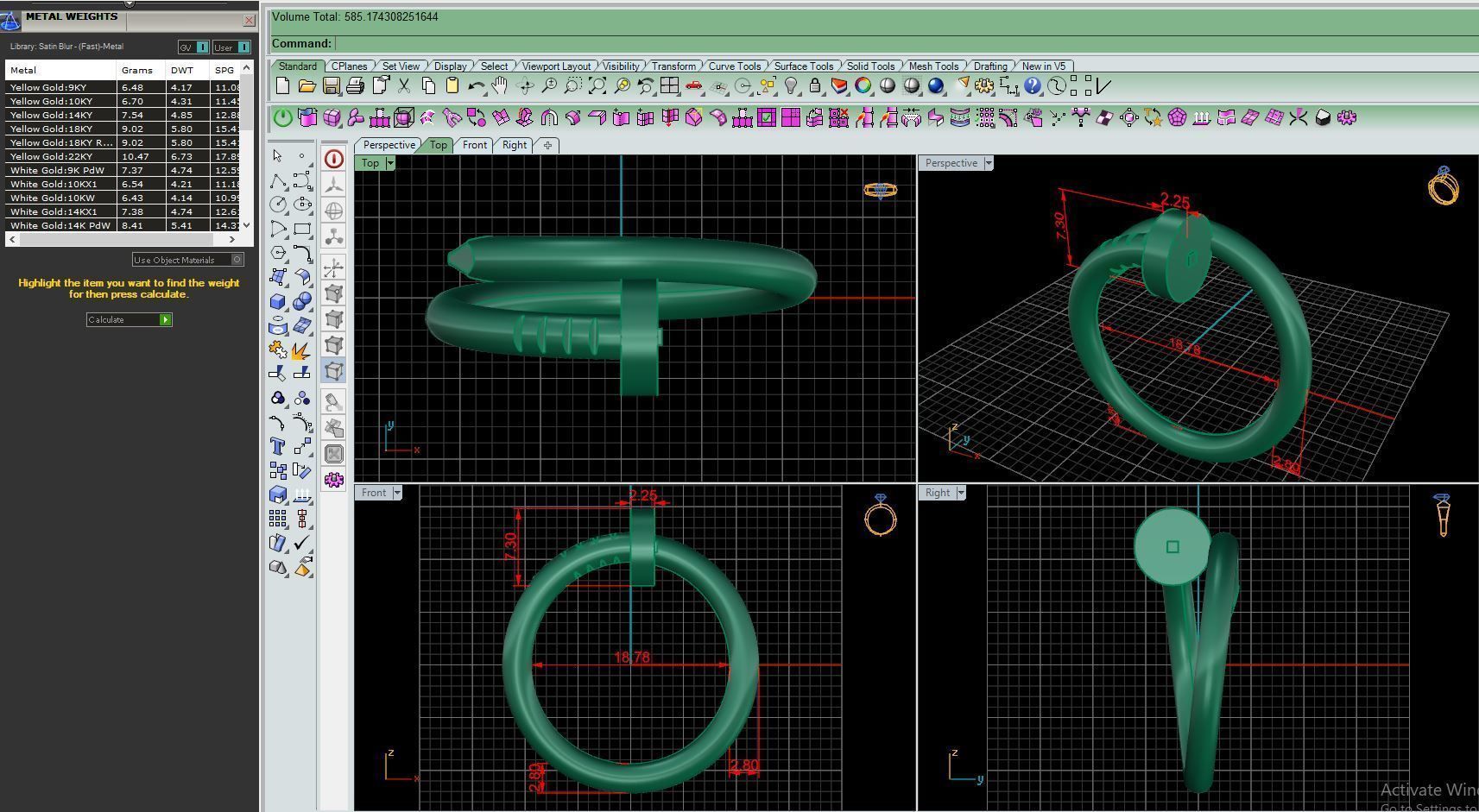Switch to the Right viewport tab
Viewport: 1479px width, 812px height.
(514, 145)
